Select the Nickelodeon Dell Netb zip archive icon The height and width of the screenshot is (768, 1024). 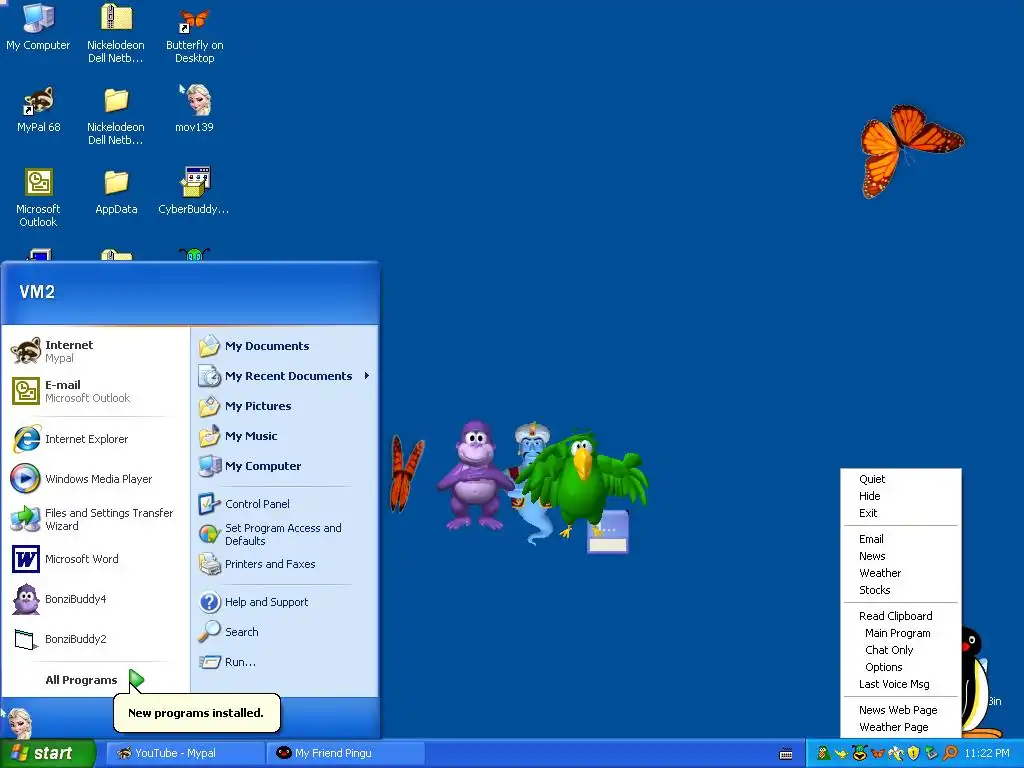[x=116, y=33]
